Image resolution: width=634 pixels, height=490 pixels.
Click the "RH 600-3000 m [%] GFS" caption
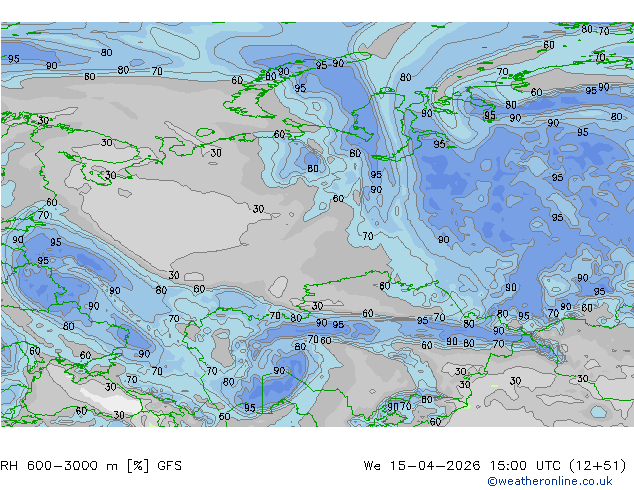91,466
